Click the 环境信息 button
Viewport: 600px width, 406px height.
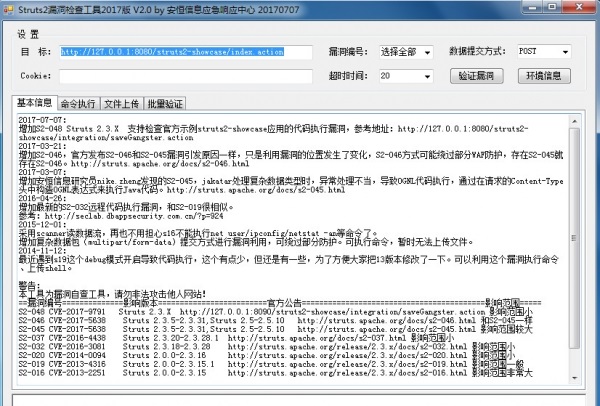click(544, 76)
